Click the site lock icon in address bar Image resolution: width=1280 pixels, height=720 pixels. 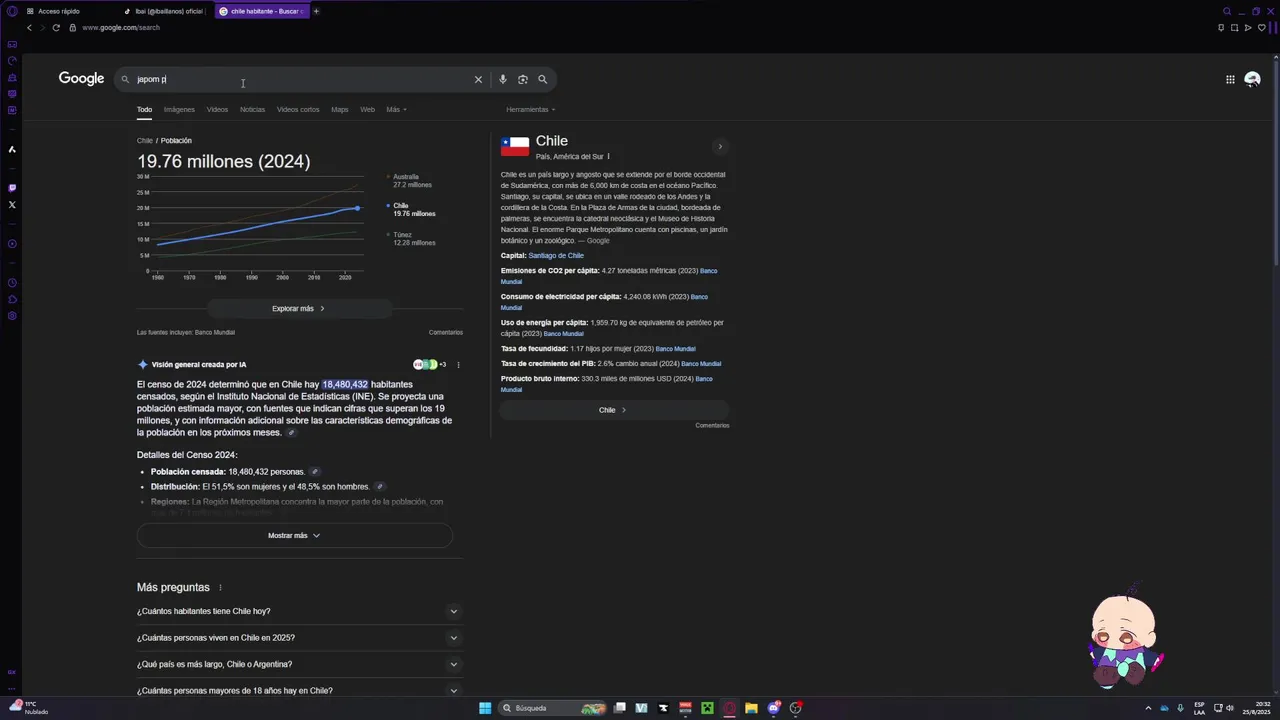pos(72,28)
